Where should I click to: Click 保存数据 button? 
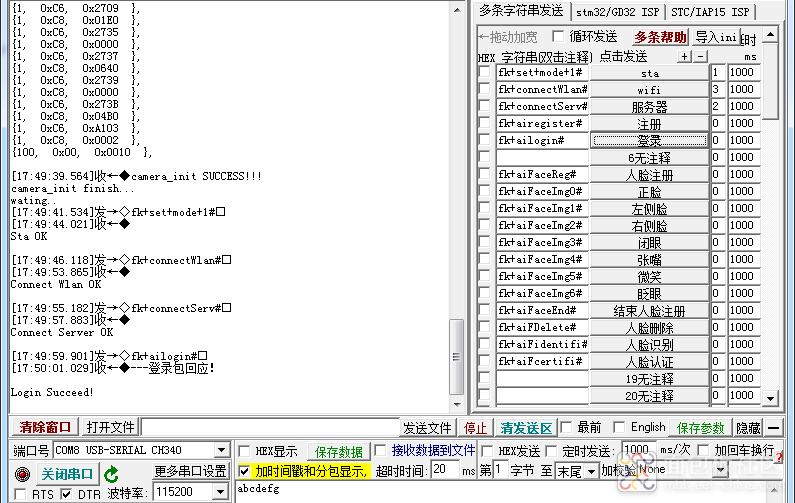point(339,451)
